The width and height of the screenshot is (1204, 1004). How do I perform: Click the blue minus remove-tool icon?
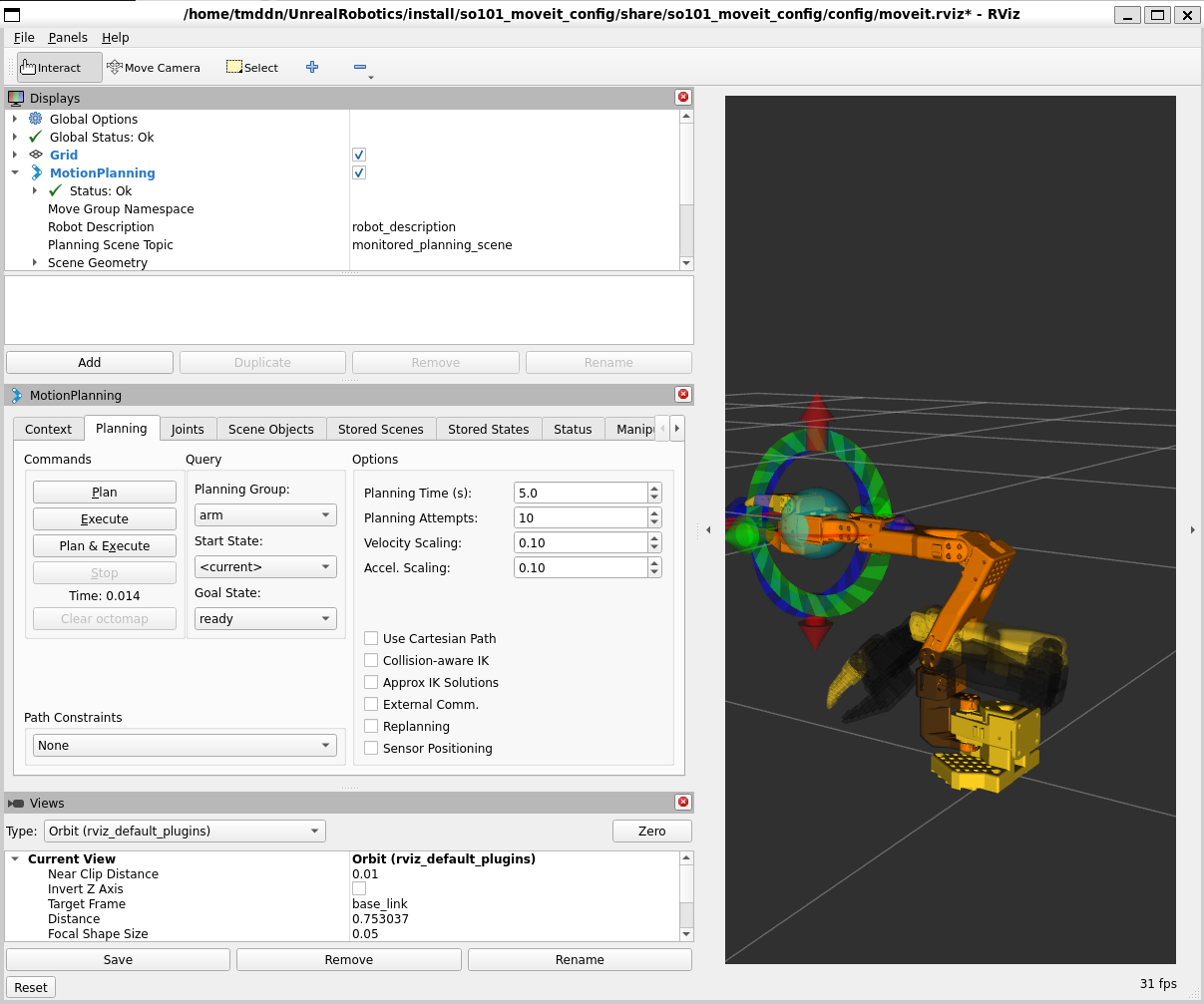click(360, 67)
